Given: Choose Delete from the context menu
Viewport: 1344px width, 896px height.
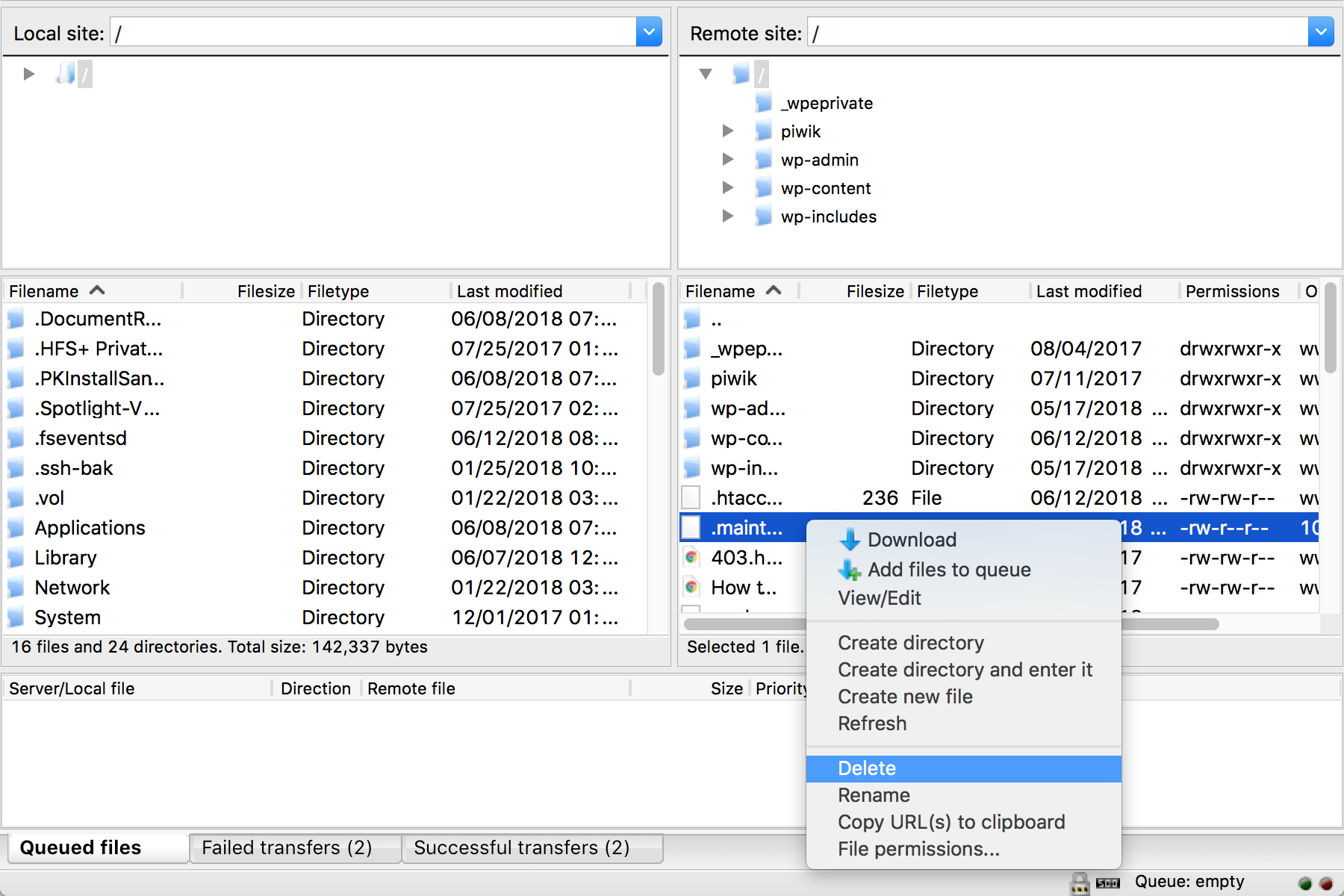Looking at the screenshot, I should (x=866, y=768).
